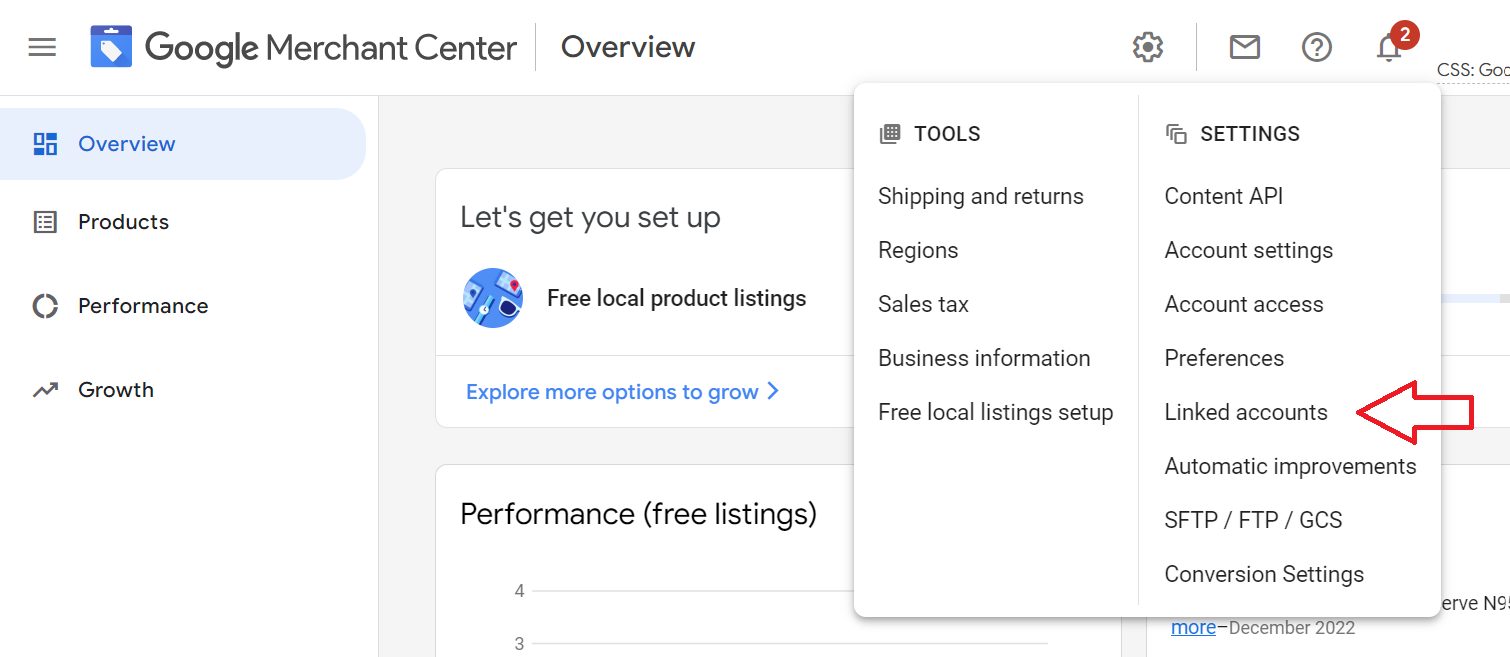Click the Settings header icon in menu

click(x=1176, y=134)
